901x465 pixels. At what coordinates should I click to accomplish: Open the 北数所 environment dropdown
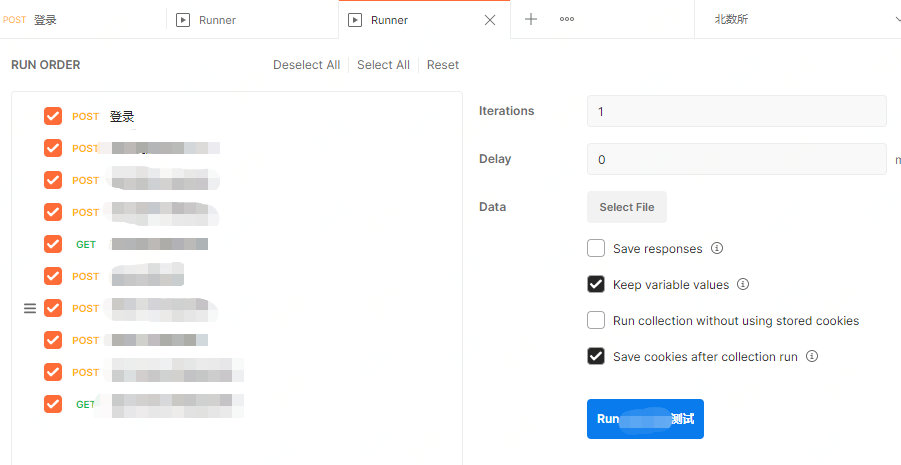(797, 19)
